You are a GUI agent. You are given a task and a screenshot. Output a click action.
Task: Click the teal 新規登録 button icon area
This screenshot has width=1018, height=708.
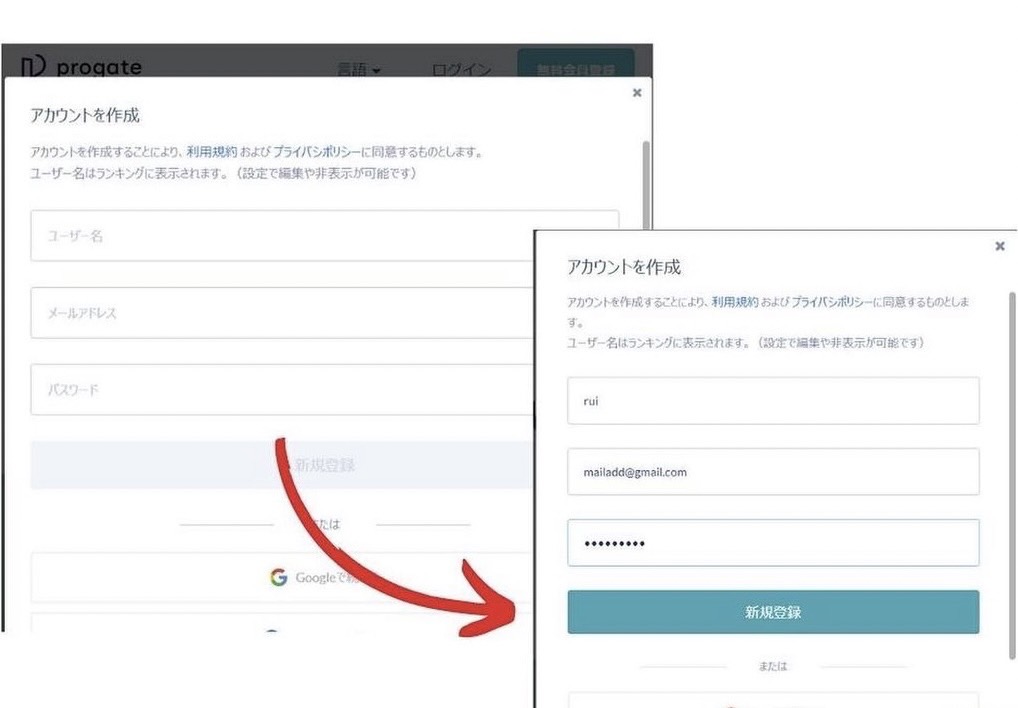pos(773,611)
